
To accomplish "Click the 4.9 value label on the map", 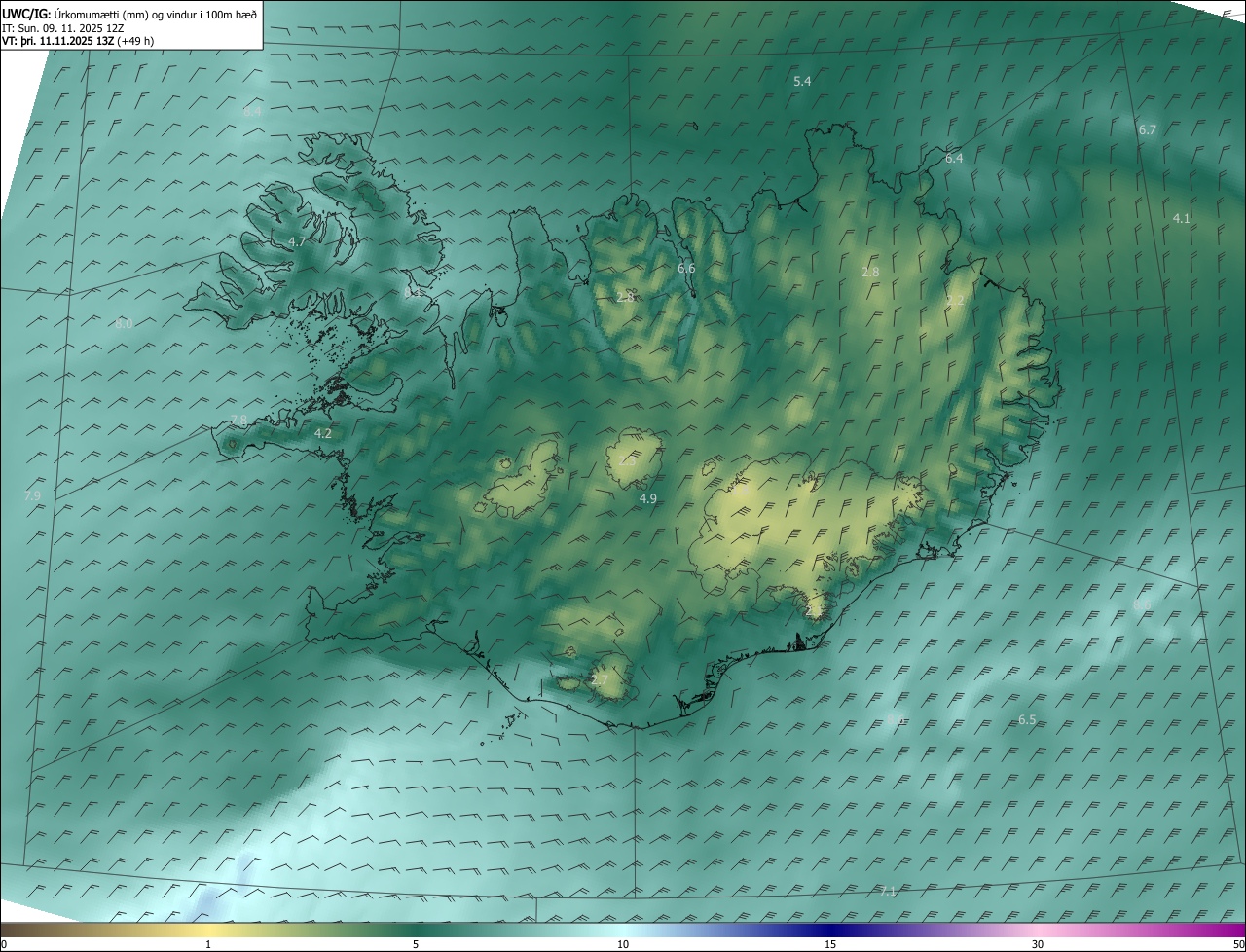I will (x=647, y=498).
